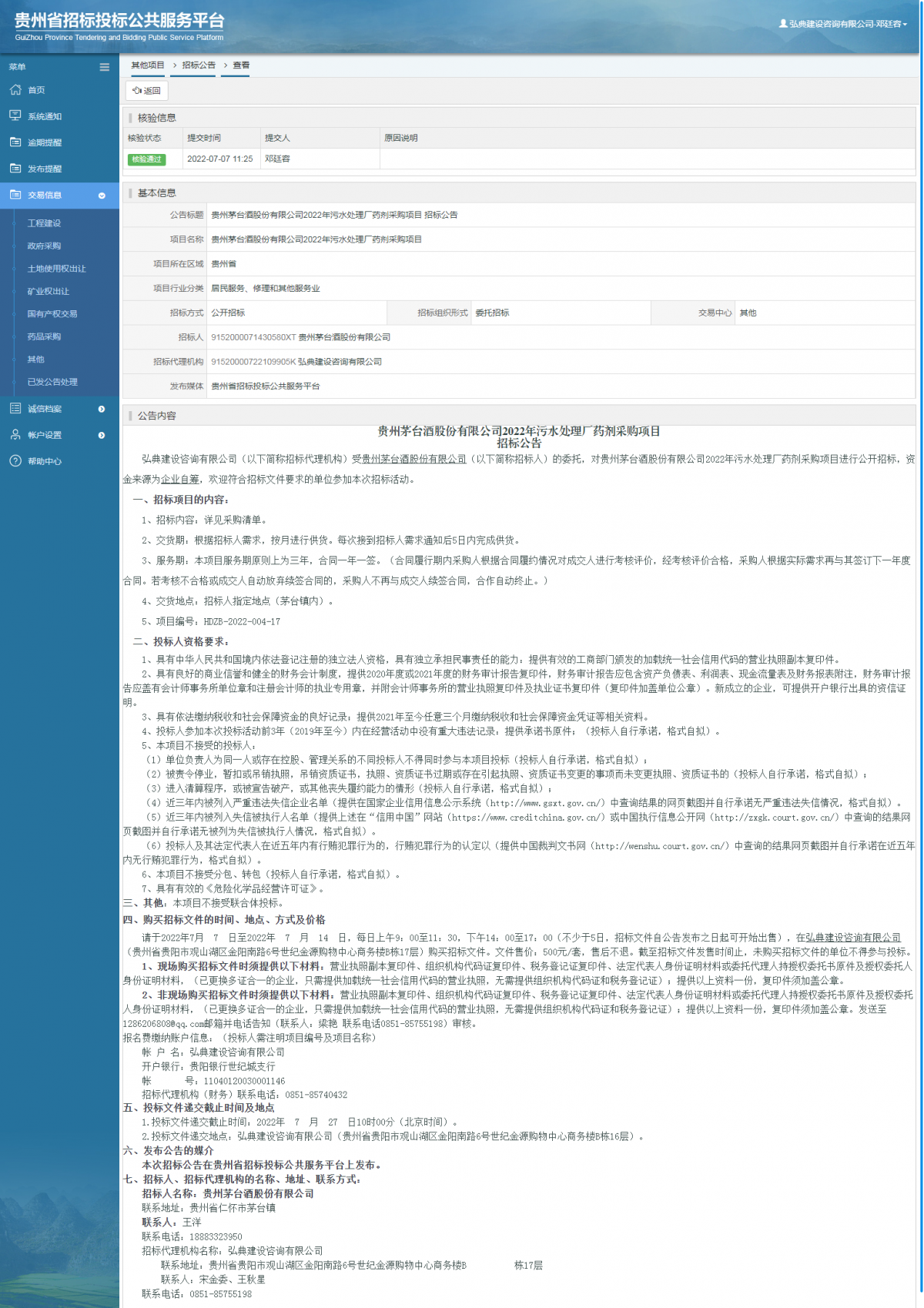Click 招标公告 breadcrumb link

click(x=199, y=65)
